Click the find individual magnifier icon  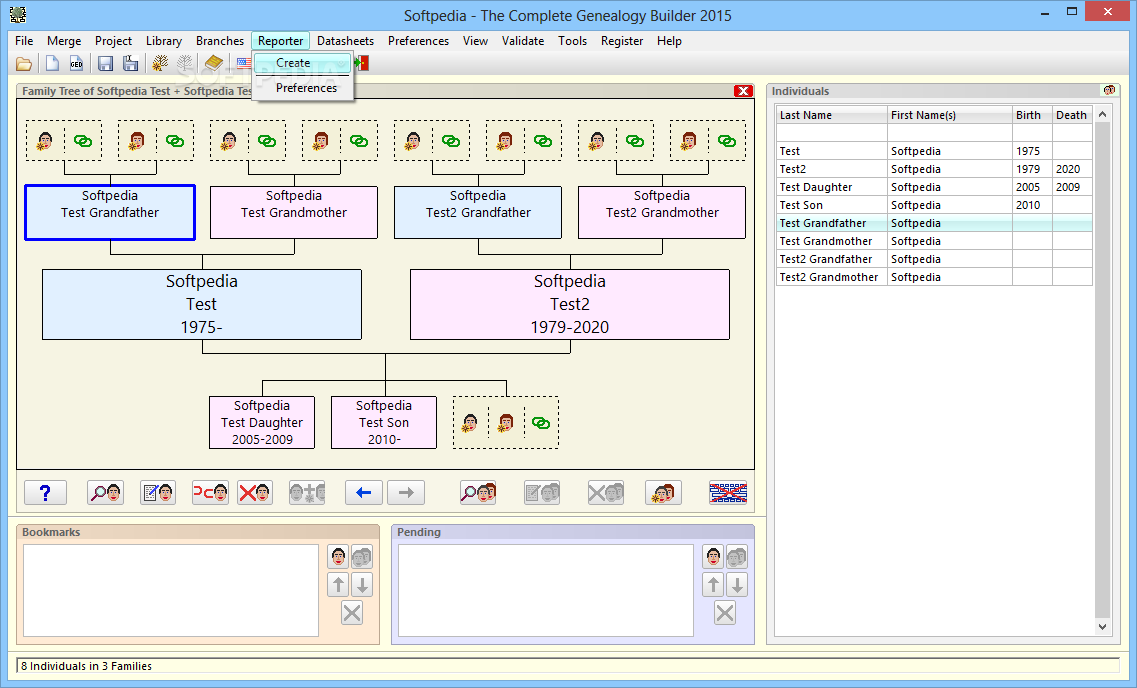tap(105, 493)
